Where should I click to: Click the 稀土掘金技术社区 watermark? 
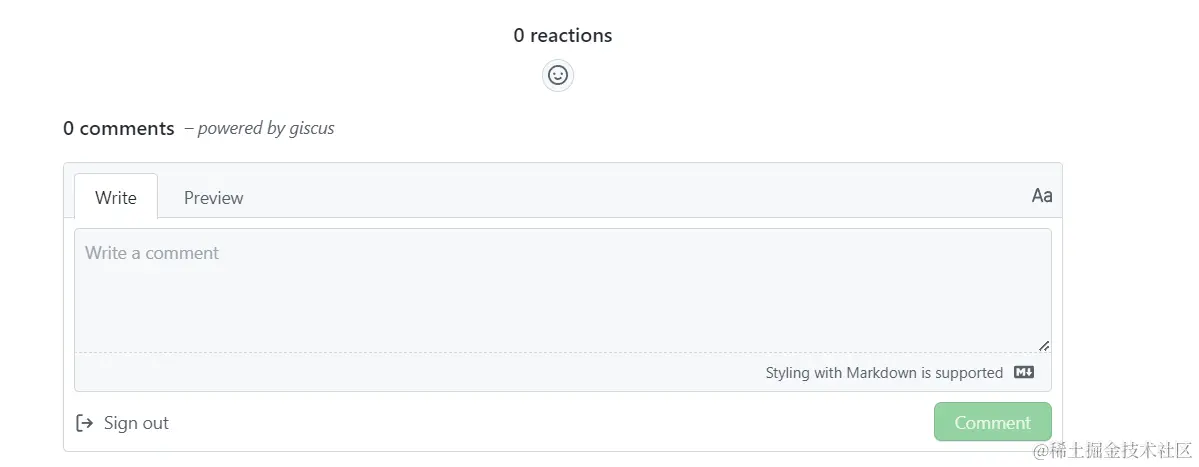click(x=1111, y=451)
